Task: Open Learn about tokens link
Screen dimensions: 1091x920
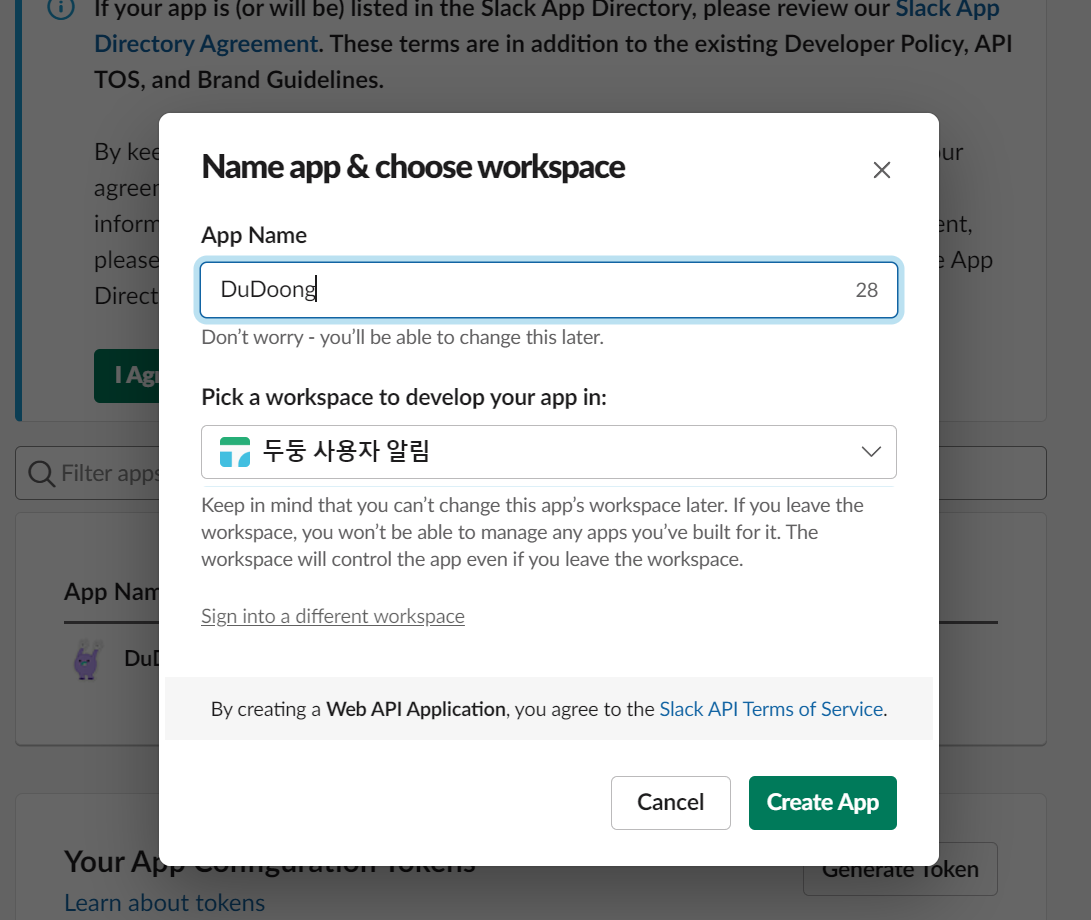Action: coord(164,903)
